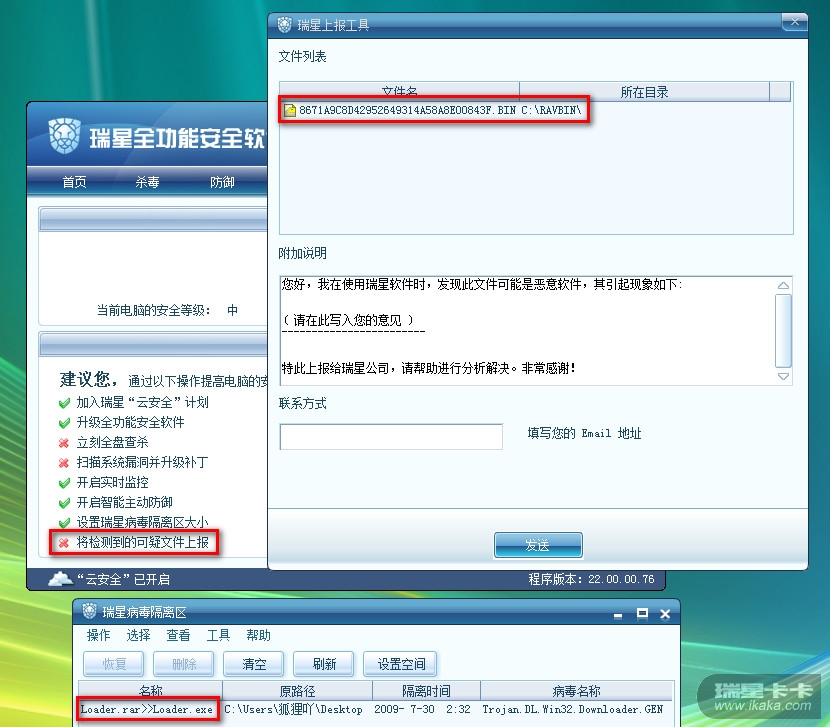Click the 清空 button in quarantine toolbar

pyautogui.click(x=254, y=664)
